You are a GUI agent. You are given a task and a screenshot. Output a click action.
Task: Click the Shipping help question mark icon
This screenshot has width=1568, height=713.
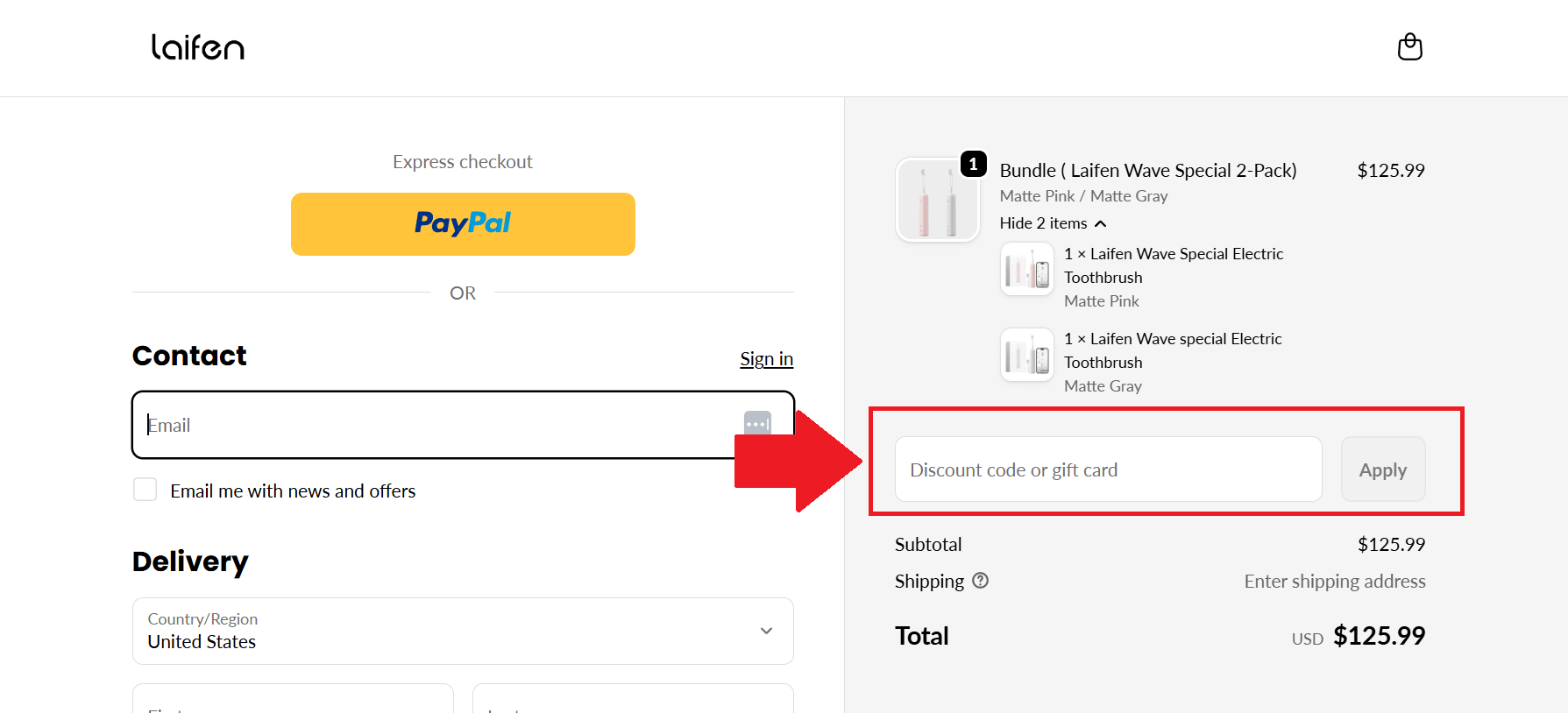[x=981, y=580]
